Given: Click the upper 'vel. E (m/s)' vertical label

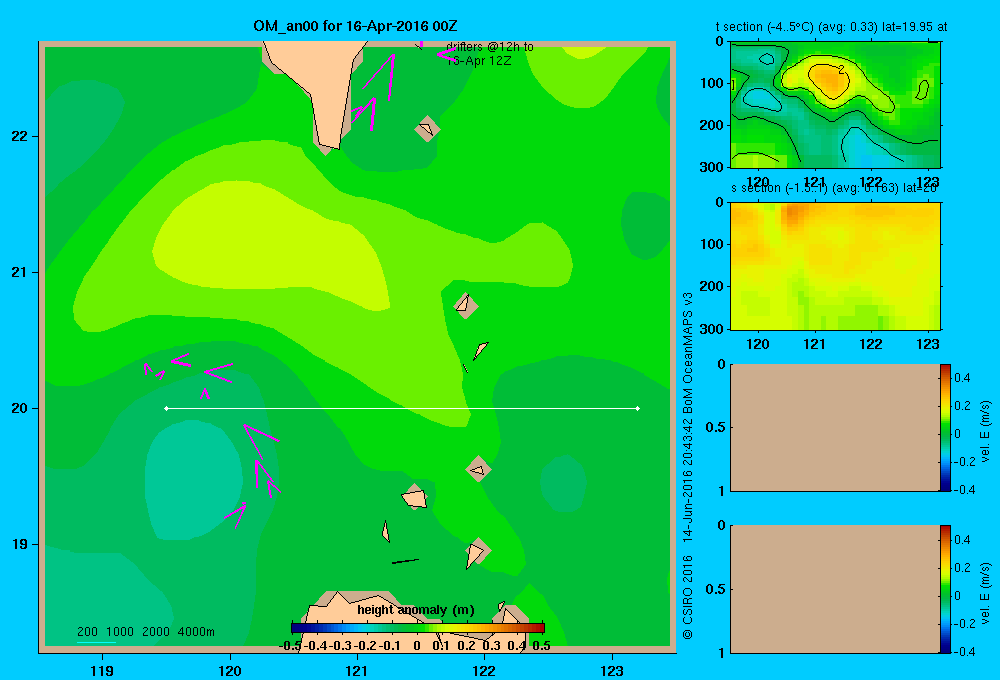Looking at the screenshot, I should 985,431.
